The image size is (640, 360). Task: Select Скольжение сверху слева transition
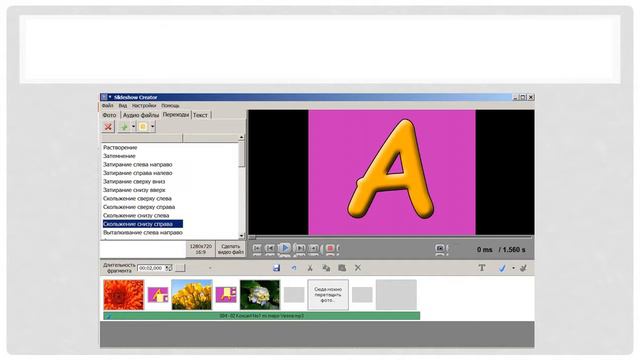(137, 199)
